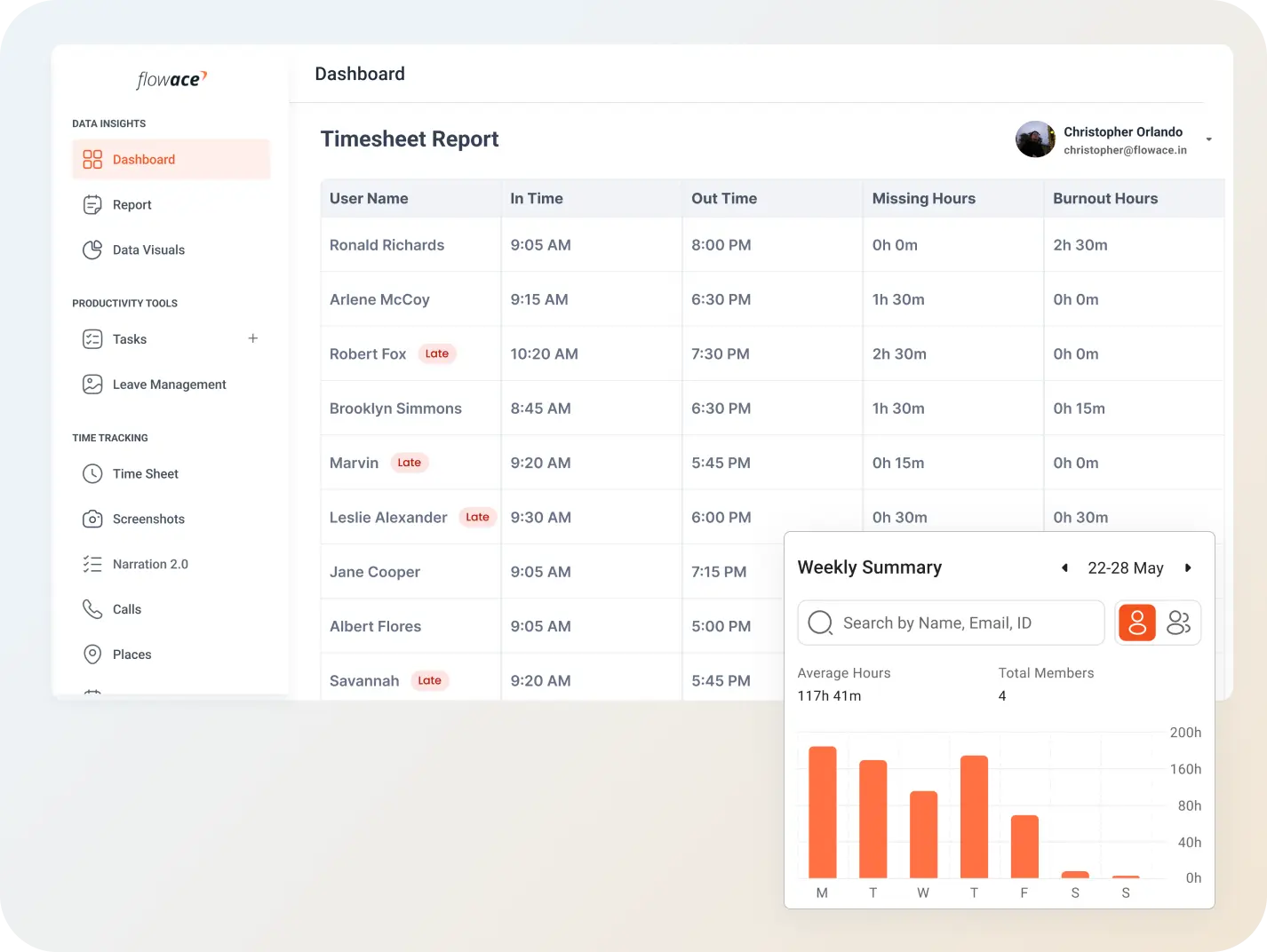Click the Calls phone icon
1267x952 pixels.
point(92,609)
